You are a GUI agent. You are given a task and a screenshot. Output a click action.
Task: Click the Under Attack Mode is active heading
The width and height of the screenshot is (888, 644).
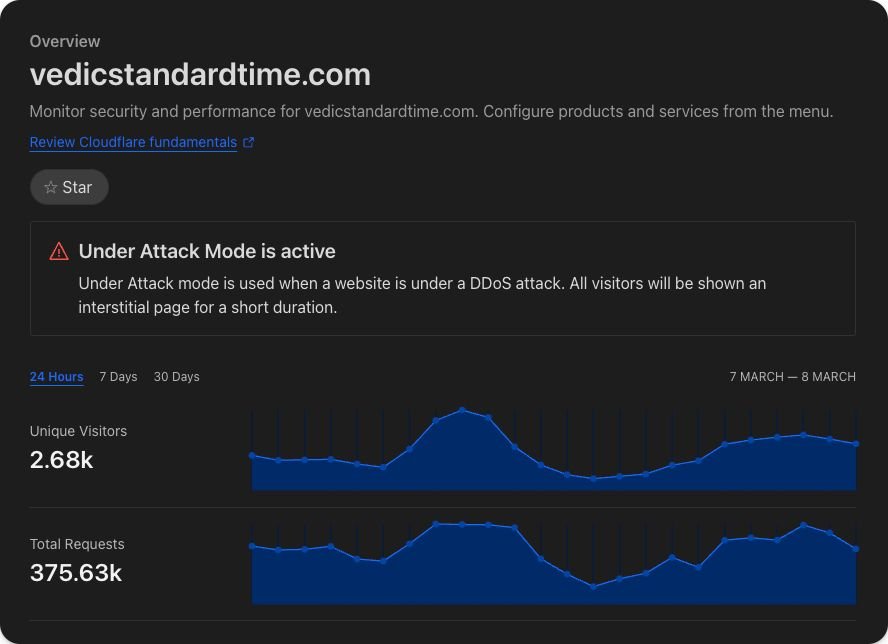pos(207,251)
